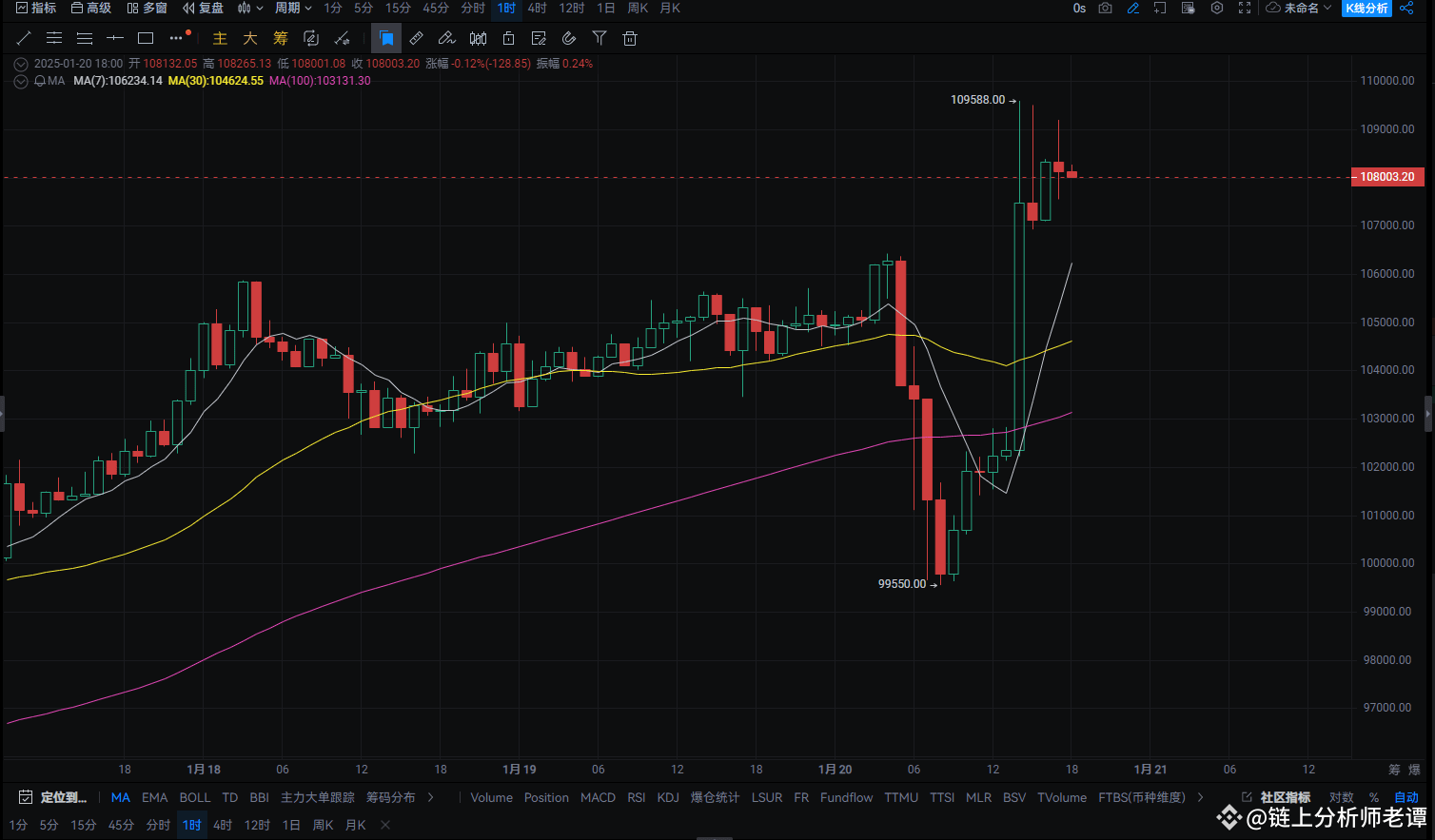Expand more sub-indicators arrow after FTBS

click(1200, 797)
